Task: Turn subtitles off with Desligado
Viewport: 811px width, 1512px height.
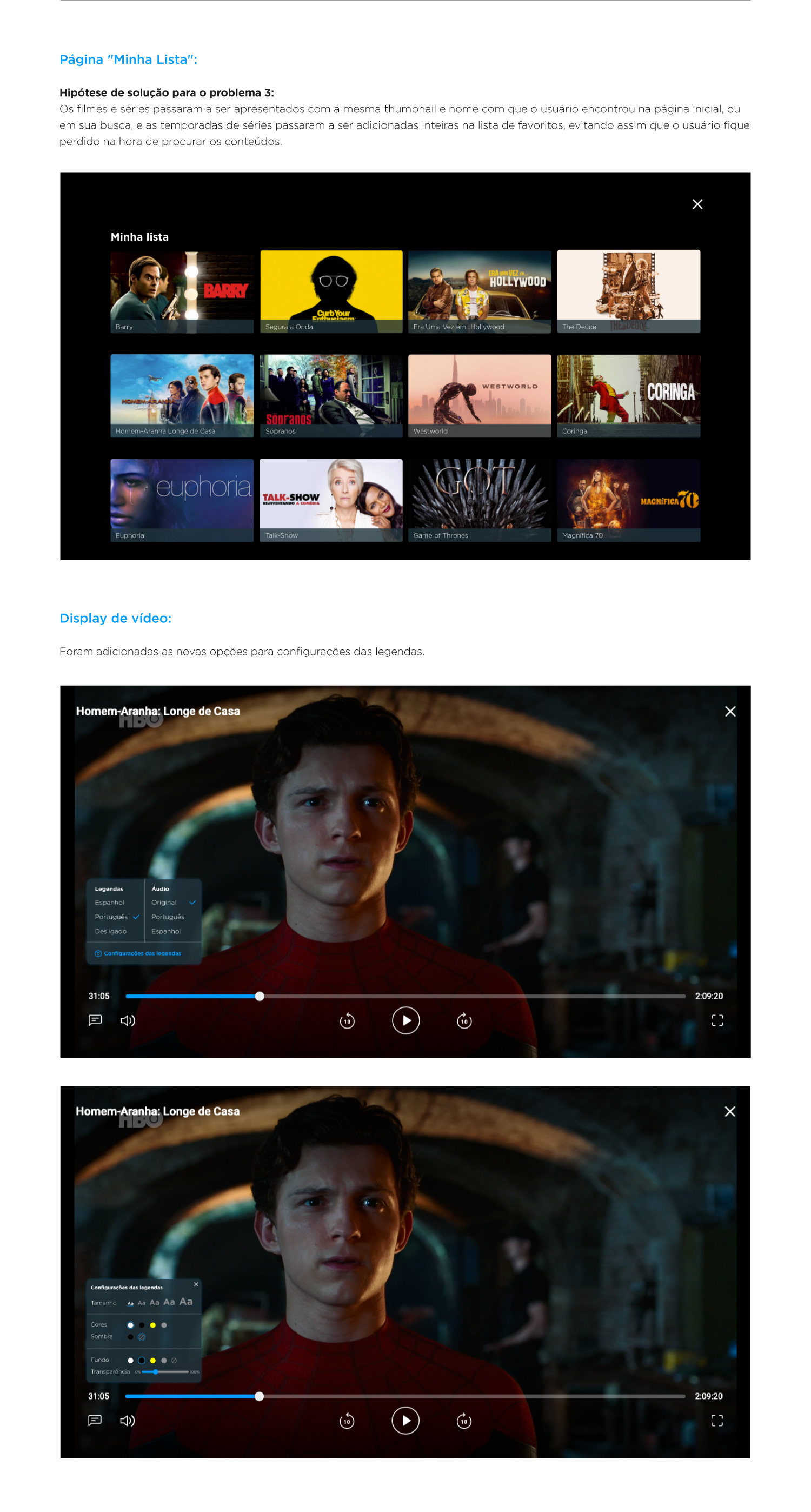Action: [110, 931]
